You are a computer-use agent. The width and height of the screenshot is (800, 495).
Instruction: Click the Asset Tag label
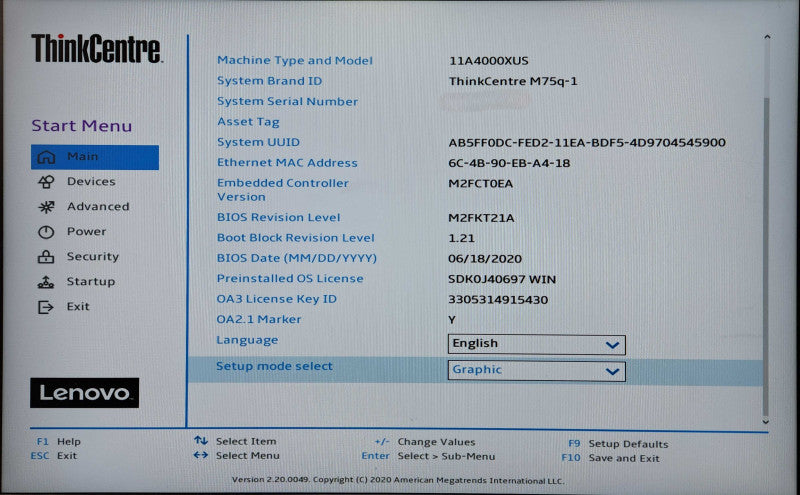[x=248, y=122]
